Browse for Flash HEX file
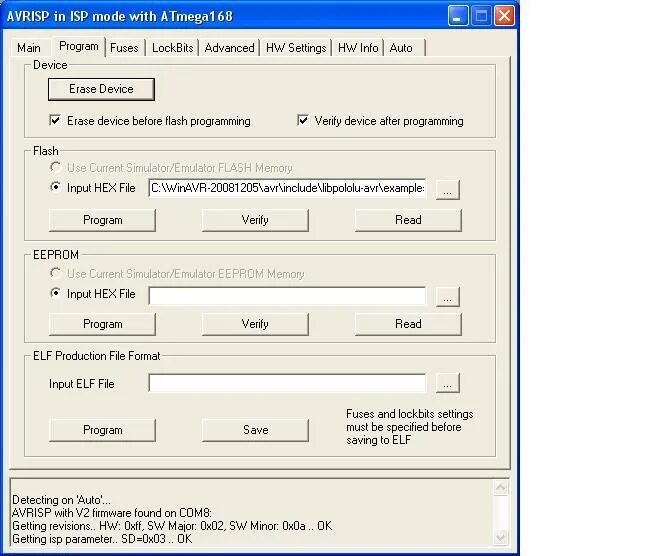 pyautogui.click(x=448, y=189)
